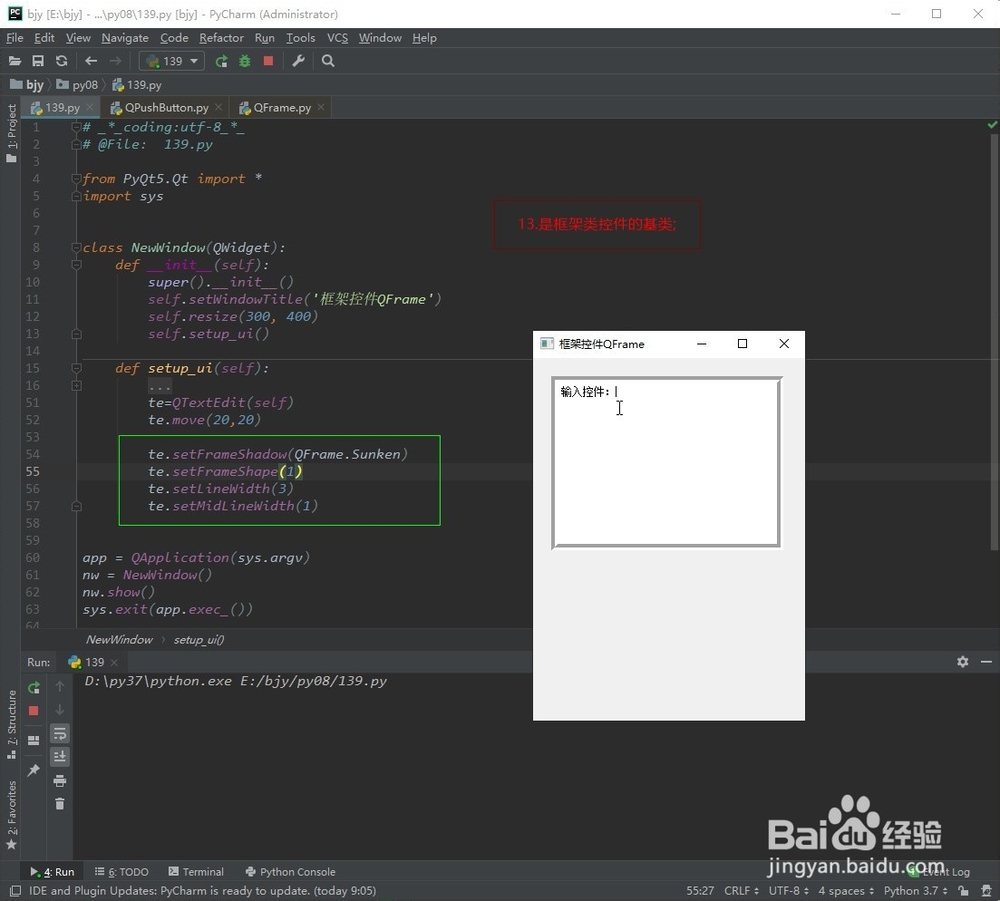Open the View menu
This screenshot has width=1000, height=901.
pyautogui.click(x=78, y=38)
